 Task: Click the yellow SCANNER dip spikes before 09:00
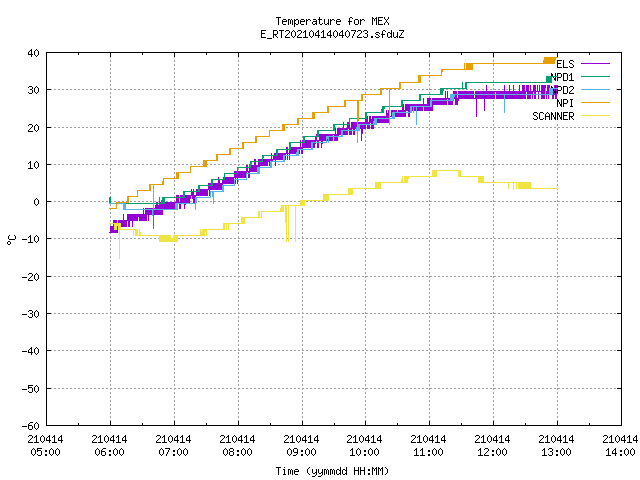(290, 224)
